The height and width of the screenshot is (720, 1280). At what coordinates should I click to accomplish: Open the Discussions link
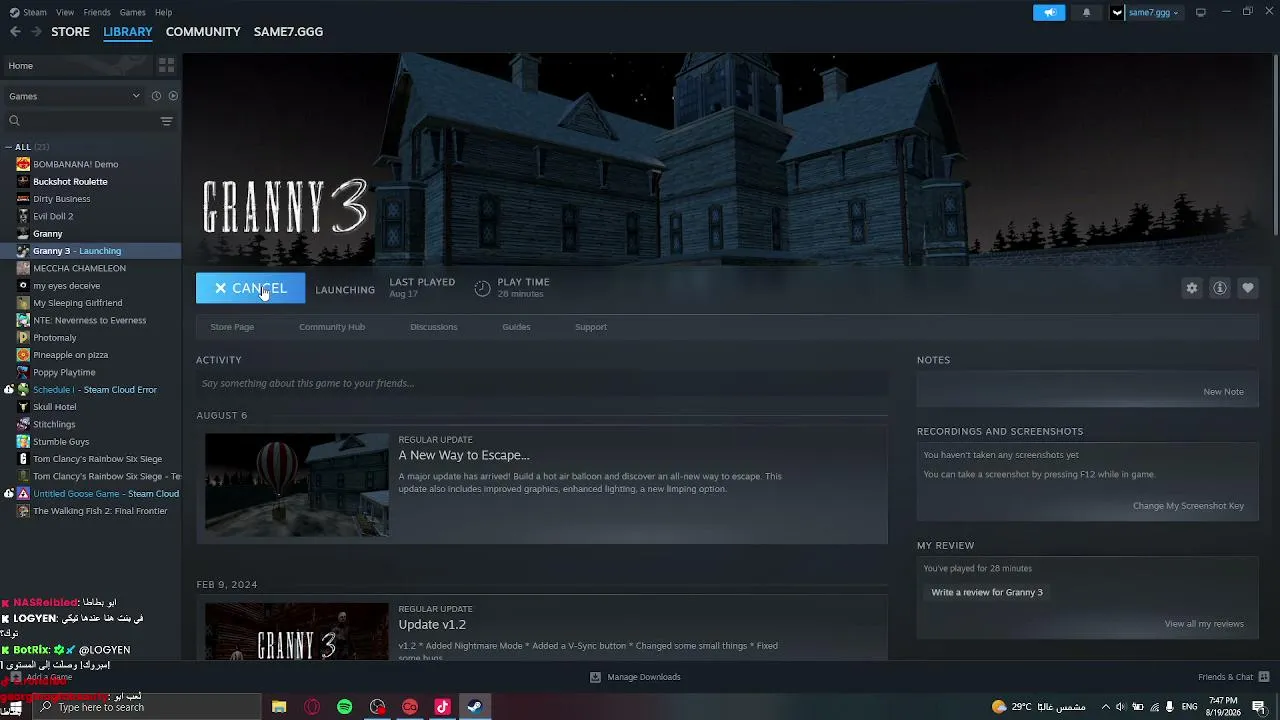[x=434, y=327]
